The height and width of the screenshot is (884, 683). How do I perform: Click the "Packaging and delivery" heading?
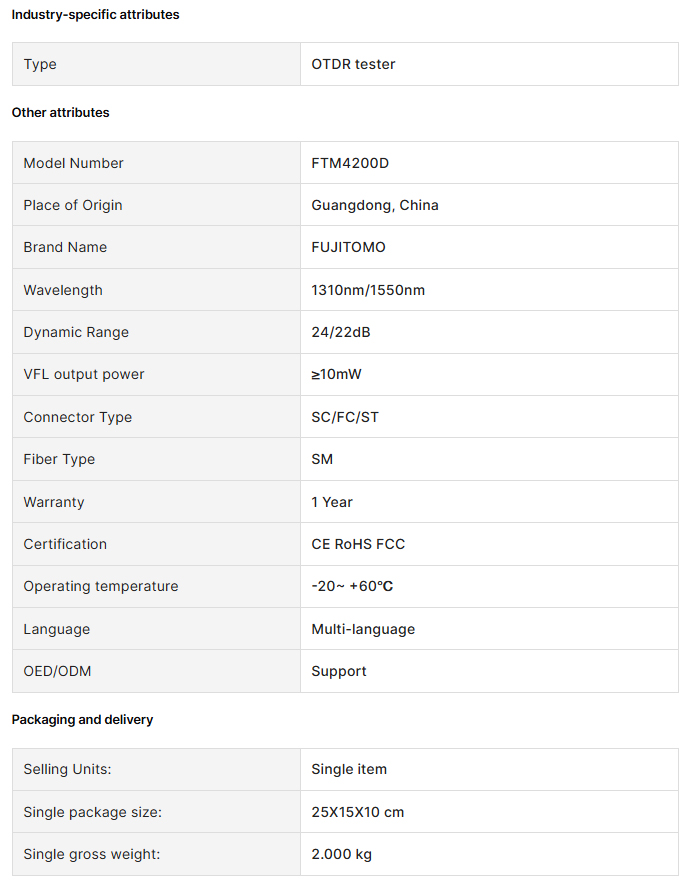(82, 720)
